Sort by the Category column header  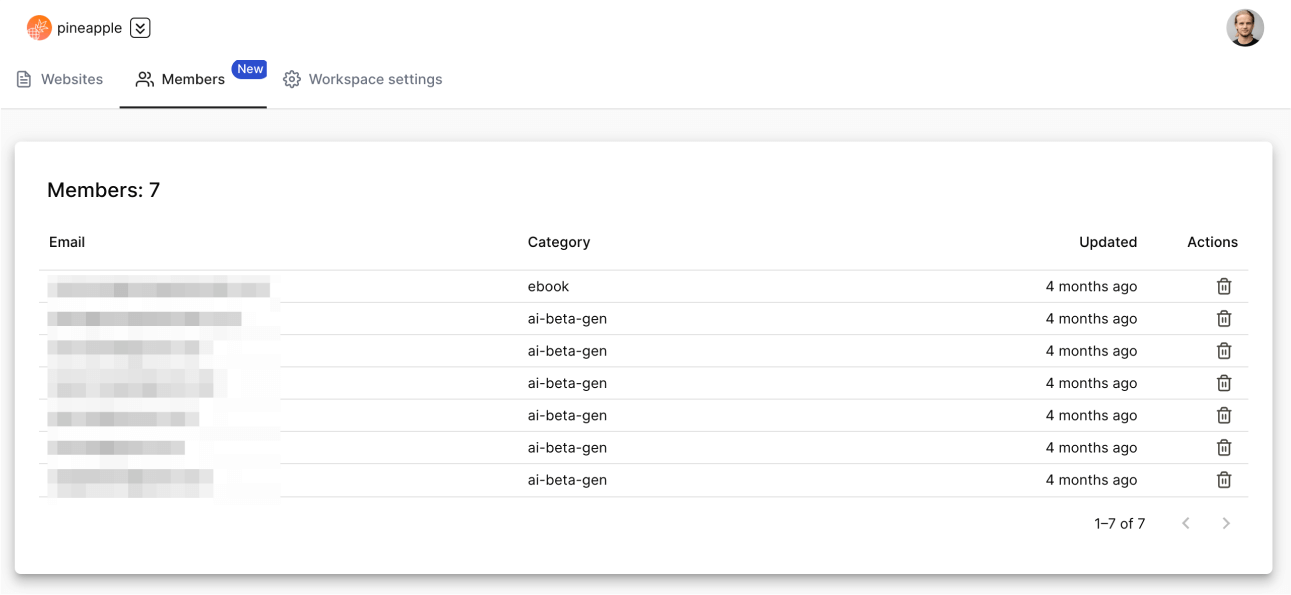pyautogui.click(x=559, y=242)
